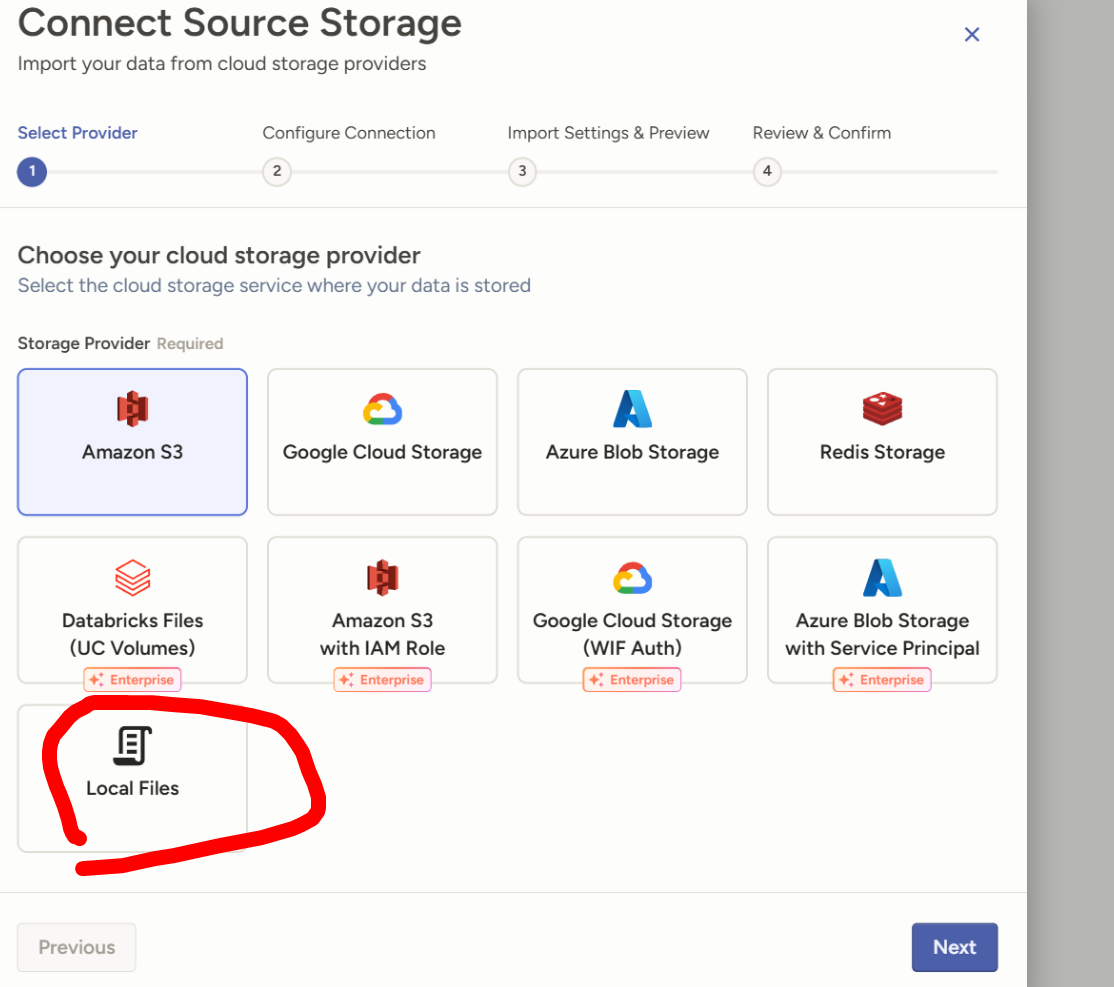This screenshot has height=987, width=1114.
Task: Pick the Google Cloud Storage (WIF Auth) label
Action: (x=632, y=634)
